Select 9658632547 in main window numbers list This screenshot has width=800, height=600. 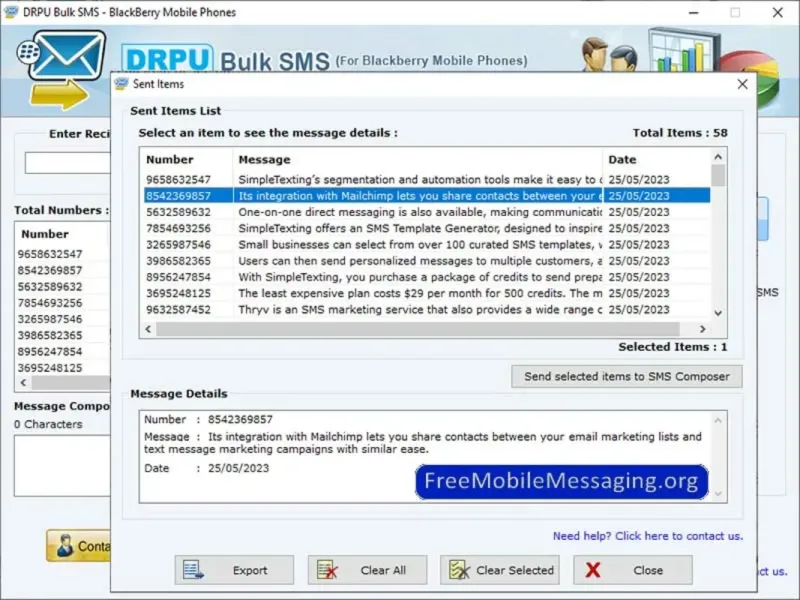pos(50,254)
